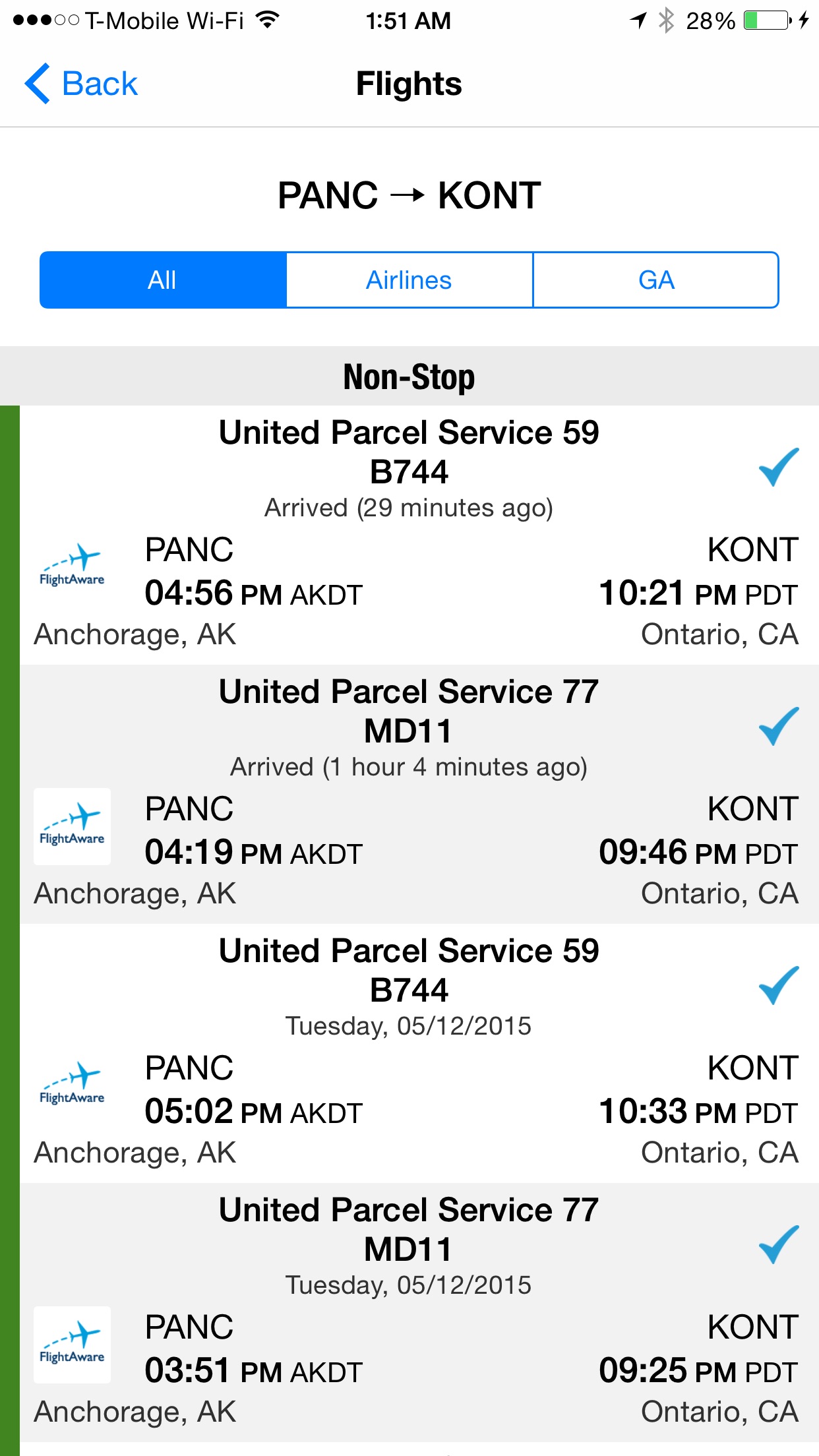
Task: Switch to the Airlines filter tab
Action: 409,280
